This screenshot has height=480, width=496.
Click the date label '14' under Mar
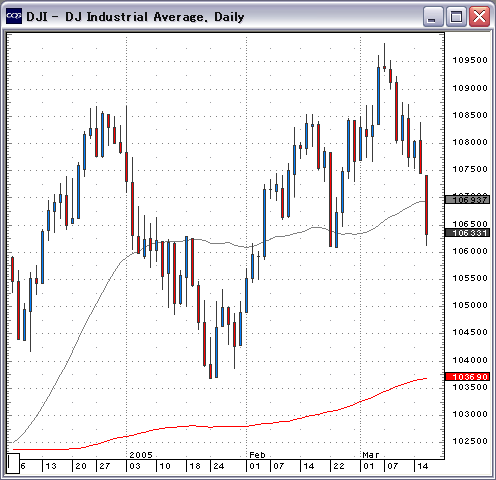[423, 466]
